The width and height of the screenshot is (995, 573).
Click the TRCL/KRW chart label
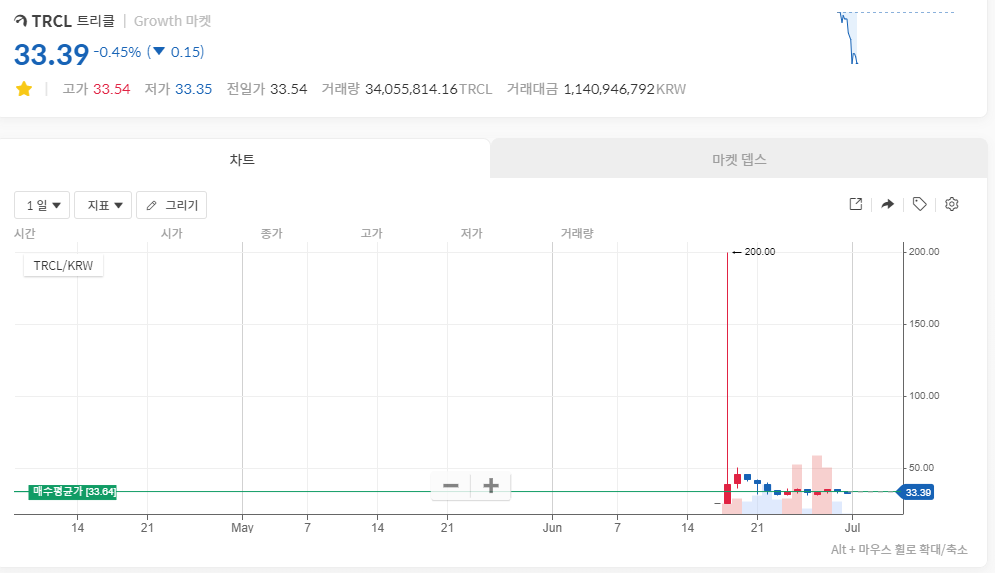pyautogui.click(x=63, y=266)
